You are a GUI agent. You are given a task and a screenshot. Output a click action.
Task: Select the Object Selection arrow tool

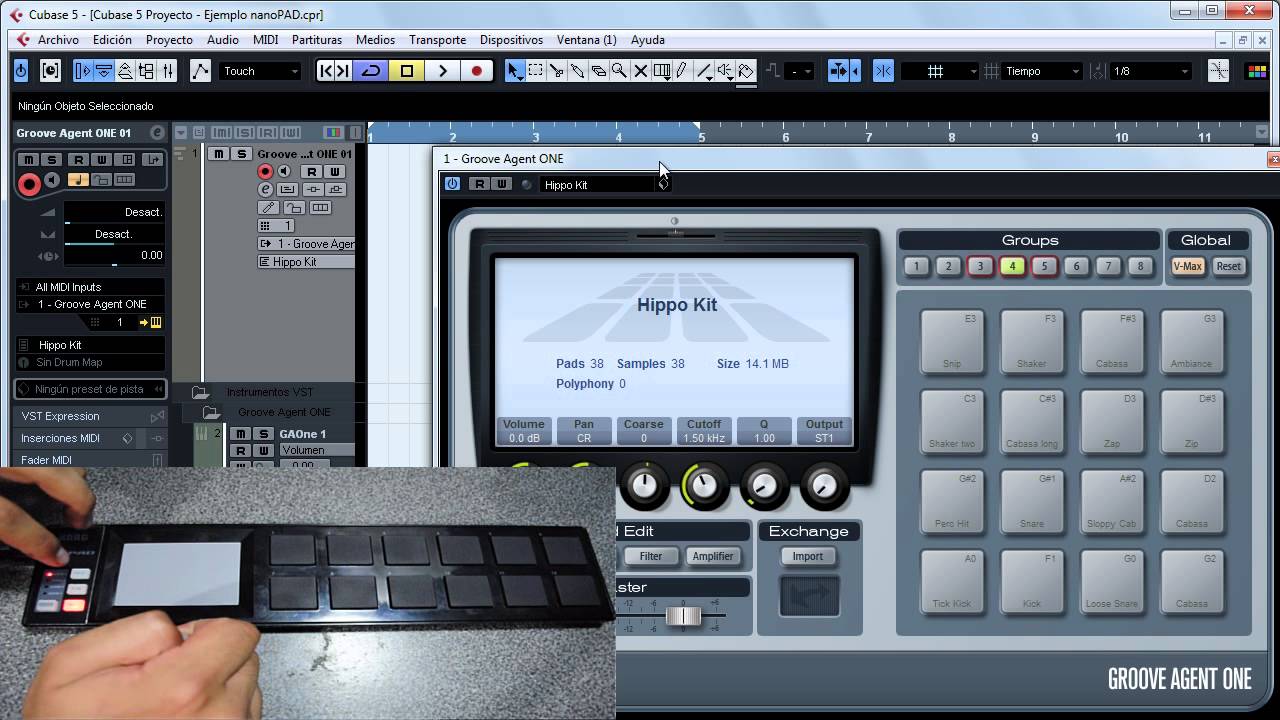(x=514, y=71)
